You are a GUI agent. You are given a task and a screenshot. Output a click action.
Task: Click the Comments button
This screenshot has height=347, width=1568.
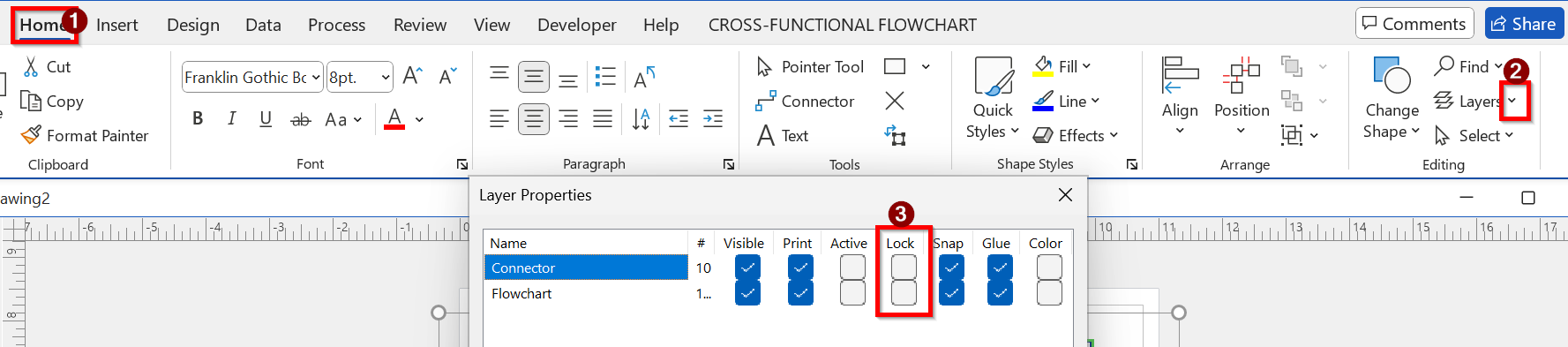click(1414, 24)
